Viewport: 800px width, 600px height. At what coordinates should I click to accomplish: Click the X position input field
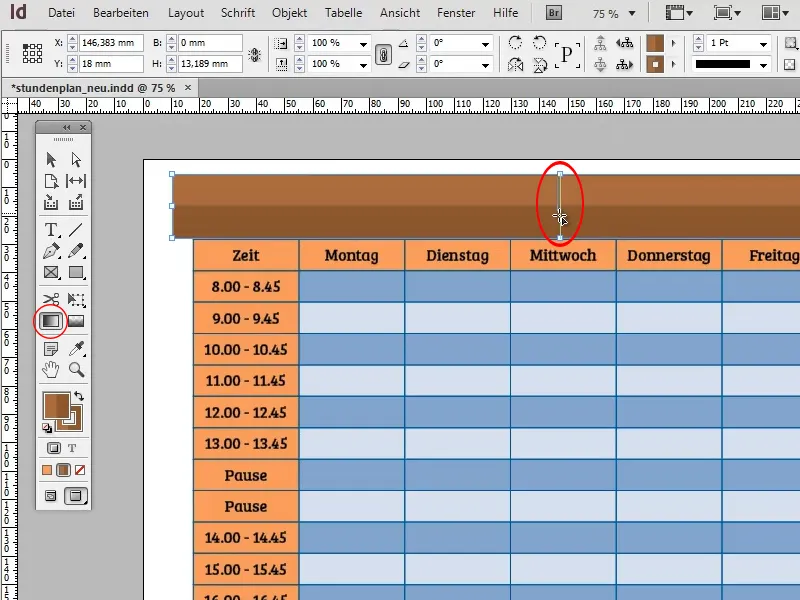[112, 43]
